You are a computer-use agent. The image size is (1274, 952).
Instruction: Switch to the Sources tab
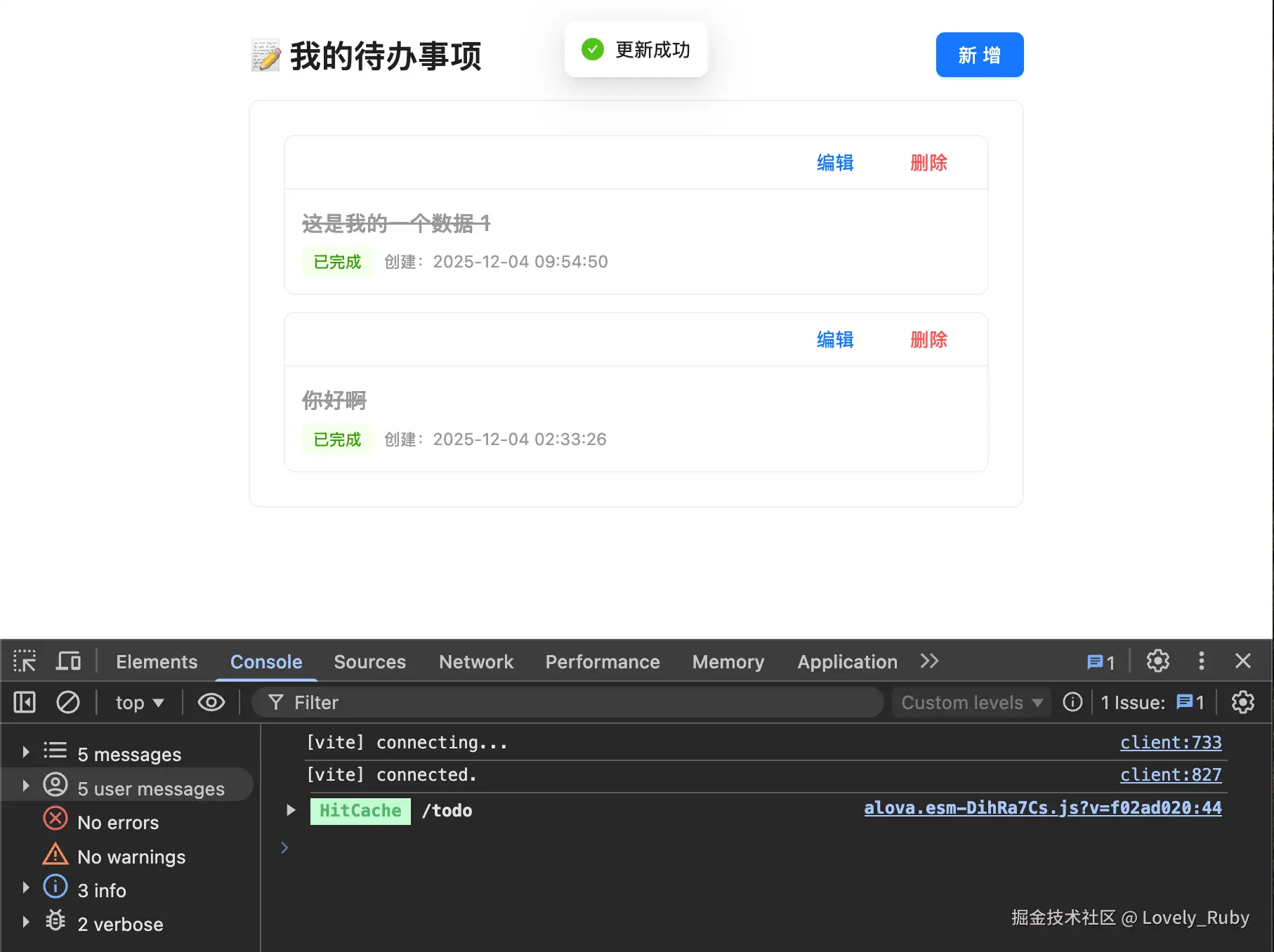pos(369,661)
